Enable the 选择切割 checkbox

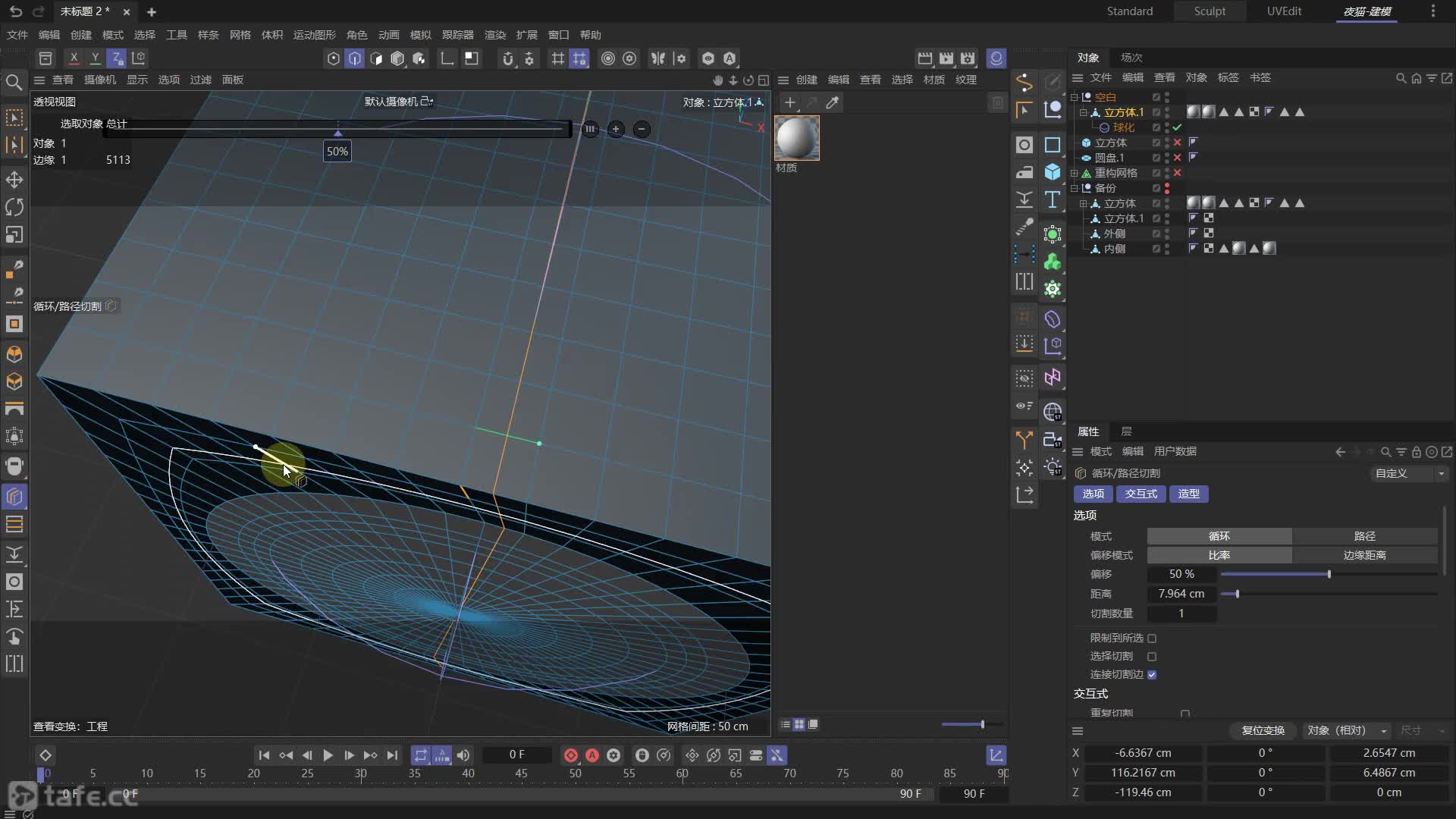click(x=1152, y=657)
